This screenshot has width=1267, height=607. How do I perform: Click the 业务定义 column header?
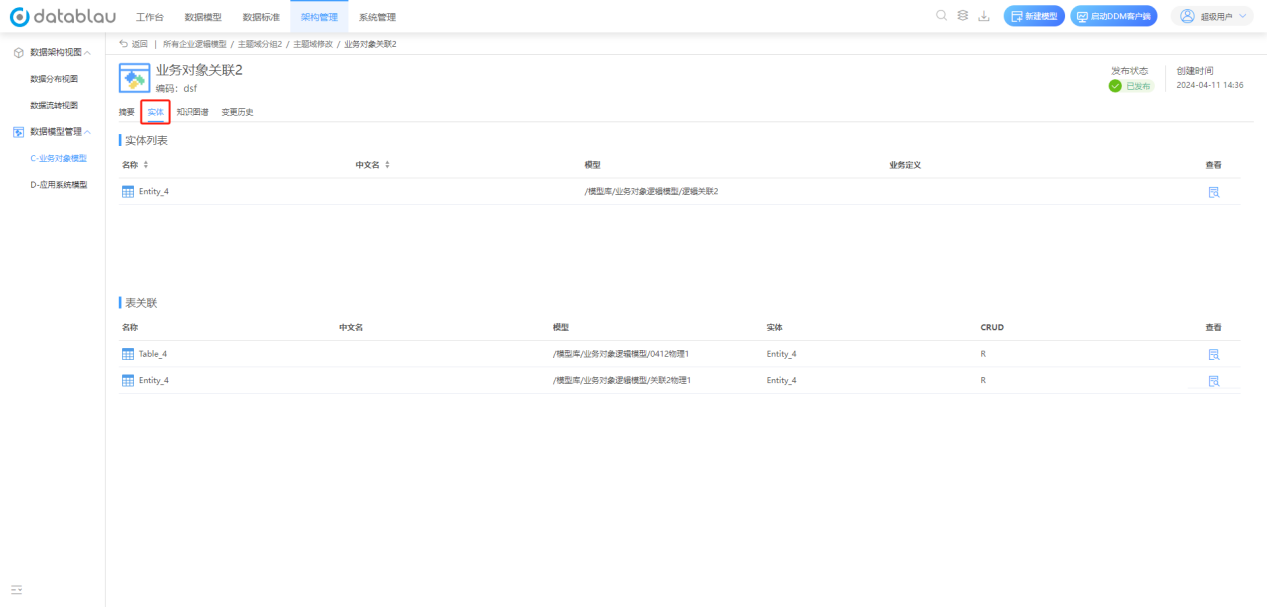(905, 164)
